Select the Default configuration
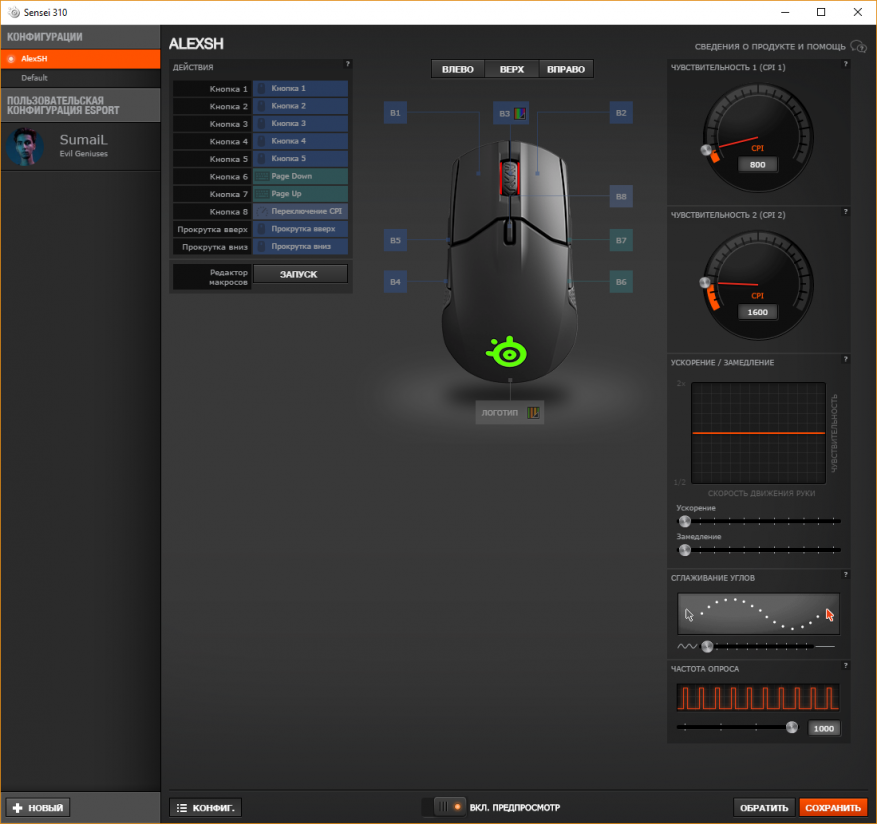877x824 pixels. point(81,78)
